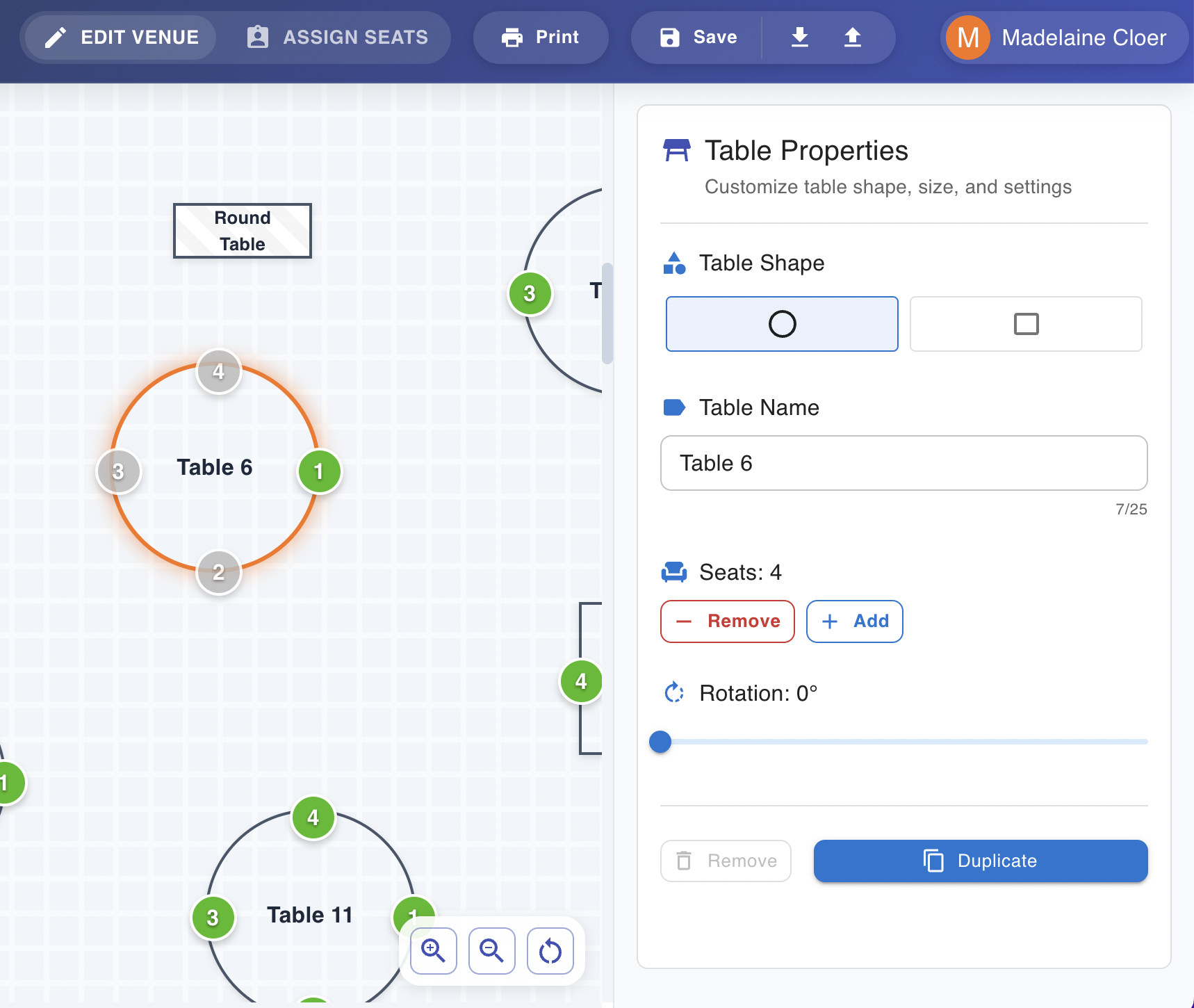The height and width of the screenshot is (1008, 1194).
Task: Click the Table Name input field
Action: [903, 463]
